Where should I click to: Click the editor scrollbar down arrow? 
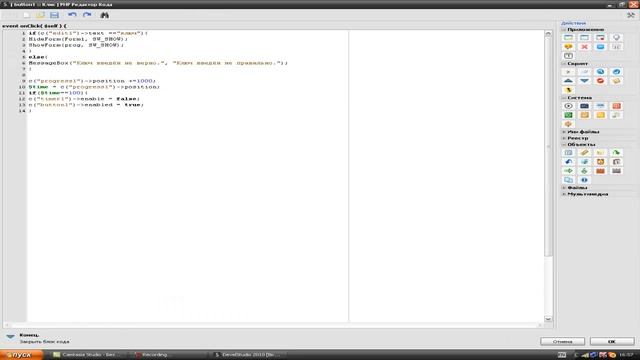[548, 319]
